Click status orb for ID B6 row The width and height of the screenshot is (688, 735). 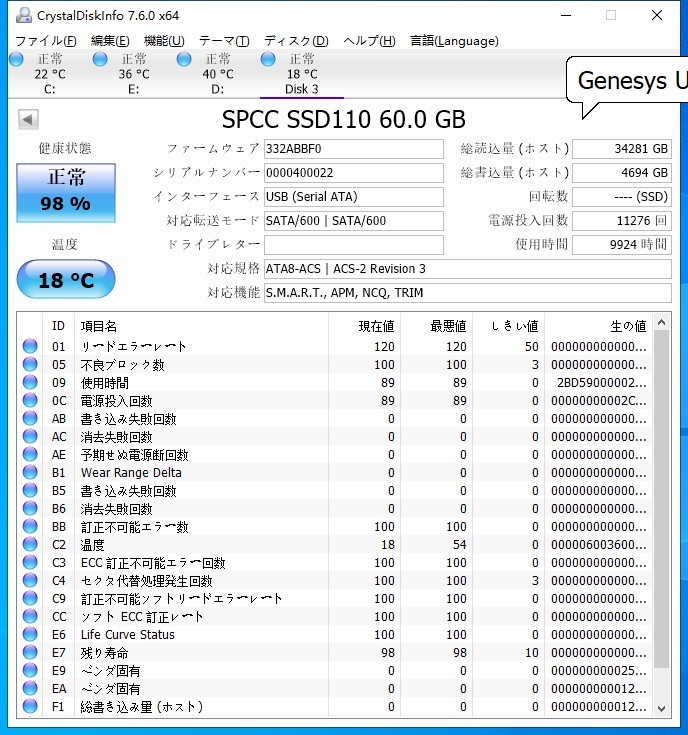[30, 508]
